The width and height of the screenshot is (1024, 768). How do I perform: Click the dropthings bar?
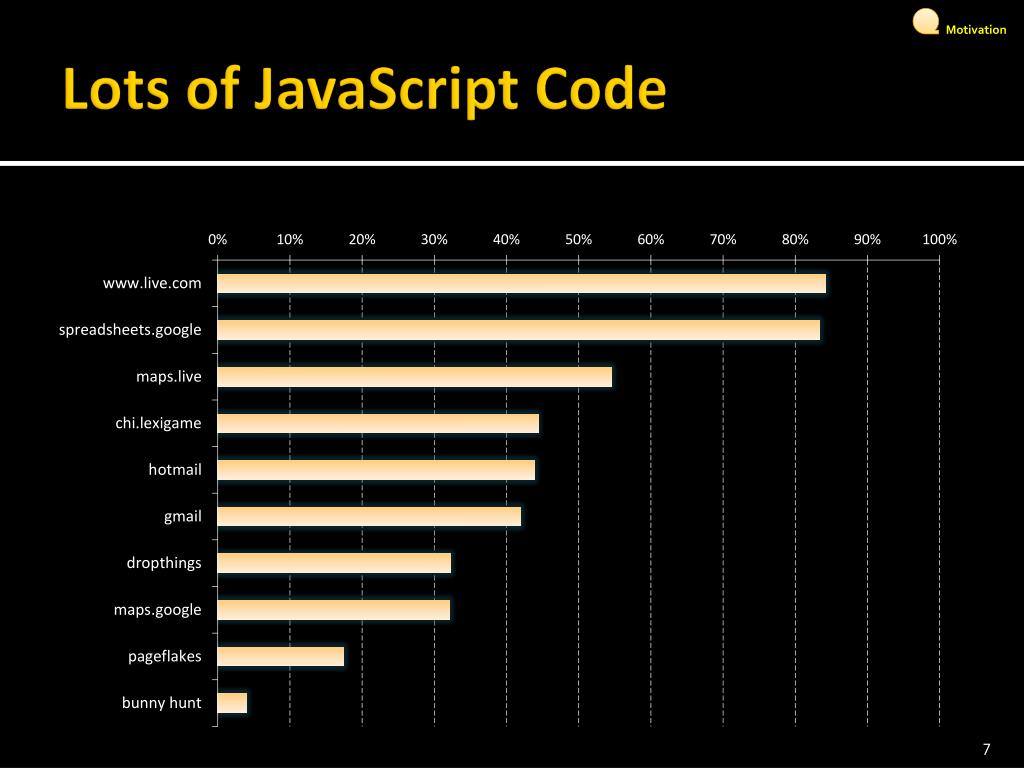coord(334,563)
